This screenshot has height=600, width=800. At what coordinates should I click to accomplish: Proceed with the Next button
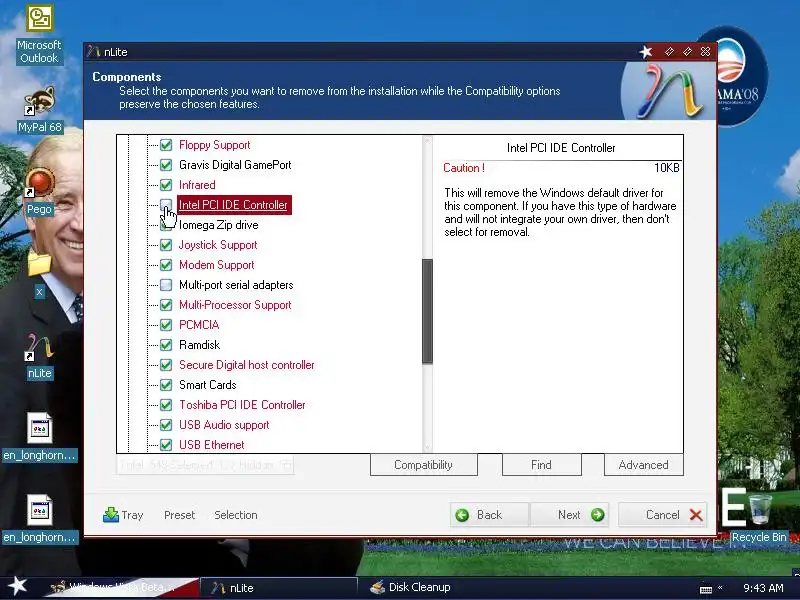pos(569,515)
